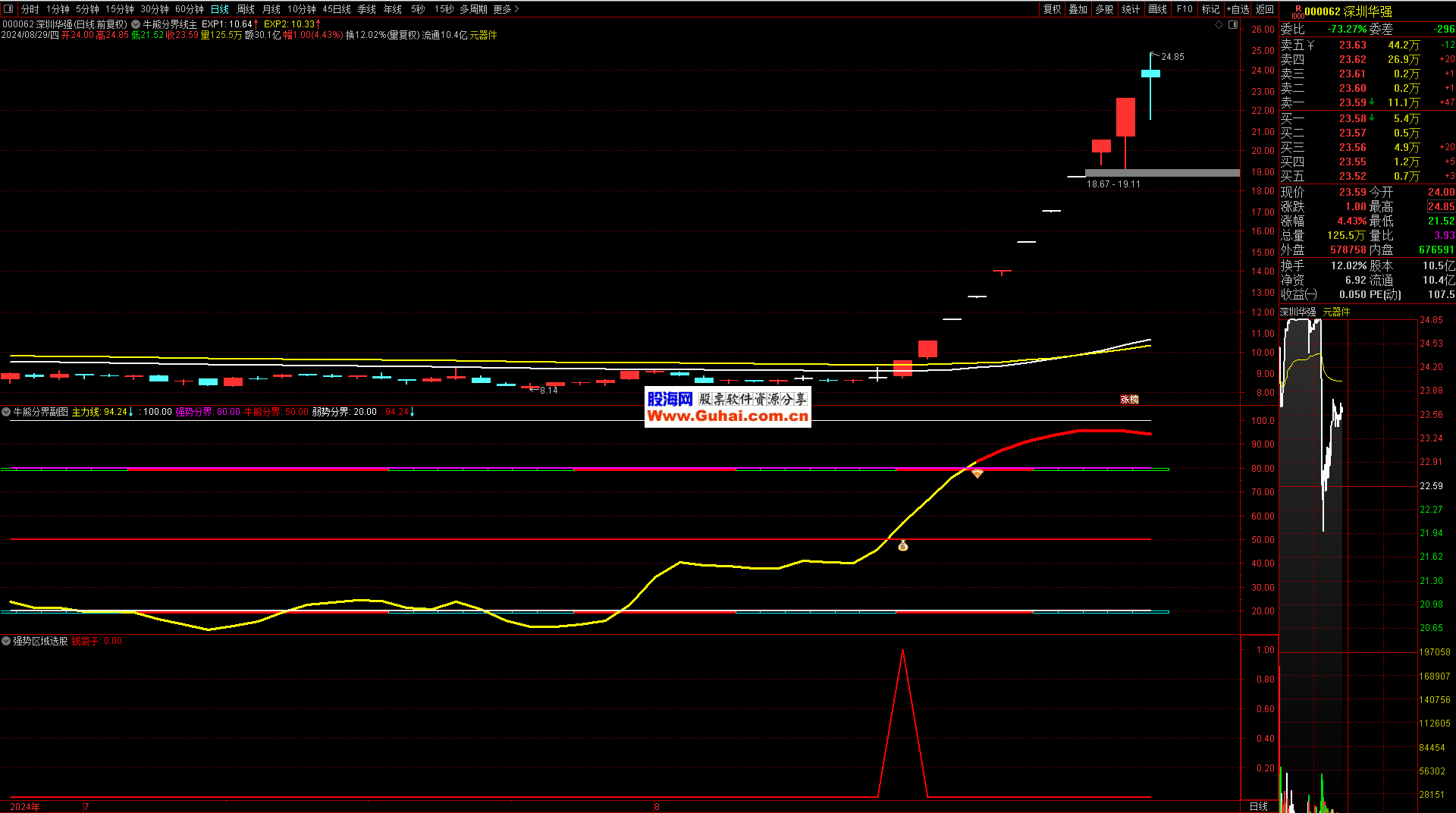Click the money bag signal icon on the indicator
The height and width of the screenshot is (813, 1456).
point(902,545)
